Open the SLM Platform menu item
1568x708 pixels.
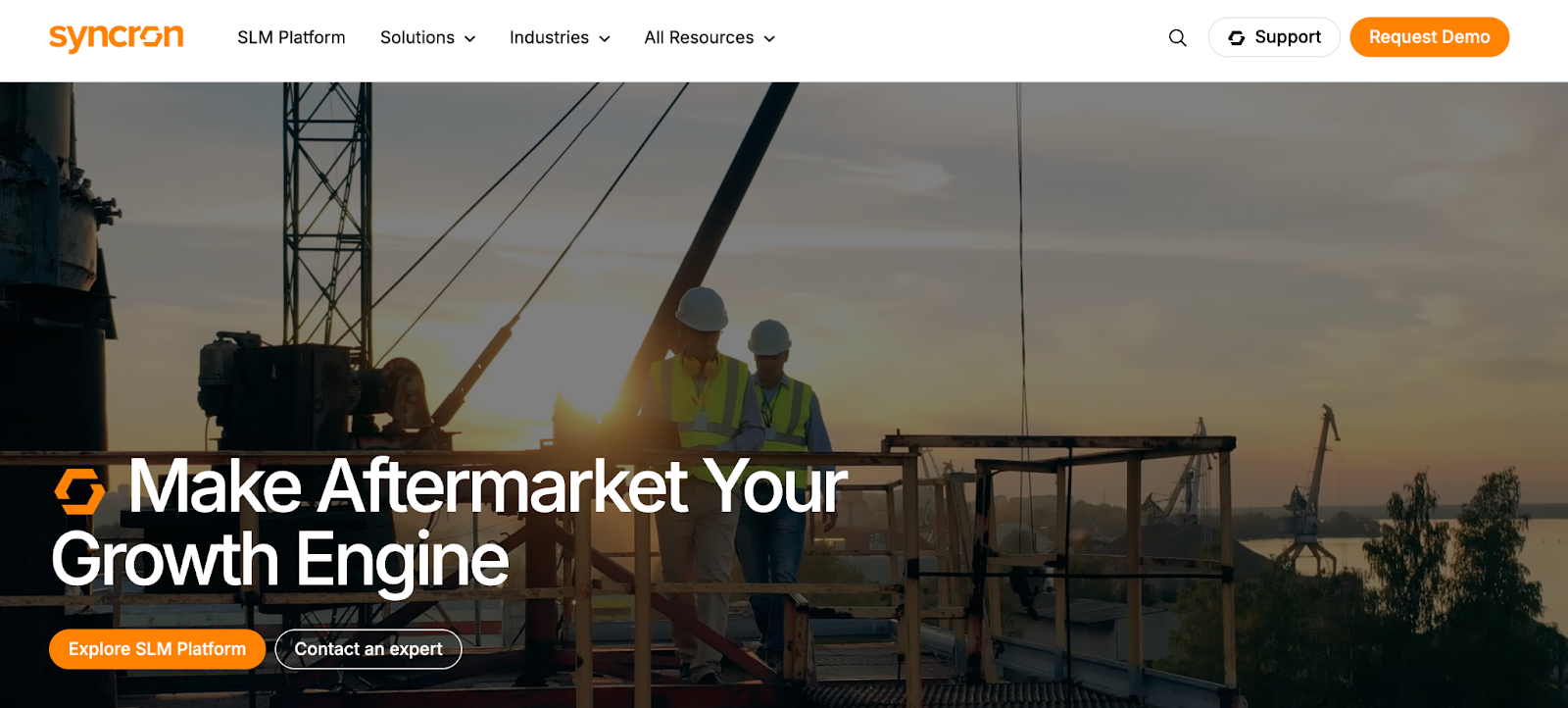point(291,37)
